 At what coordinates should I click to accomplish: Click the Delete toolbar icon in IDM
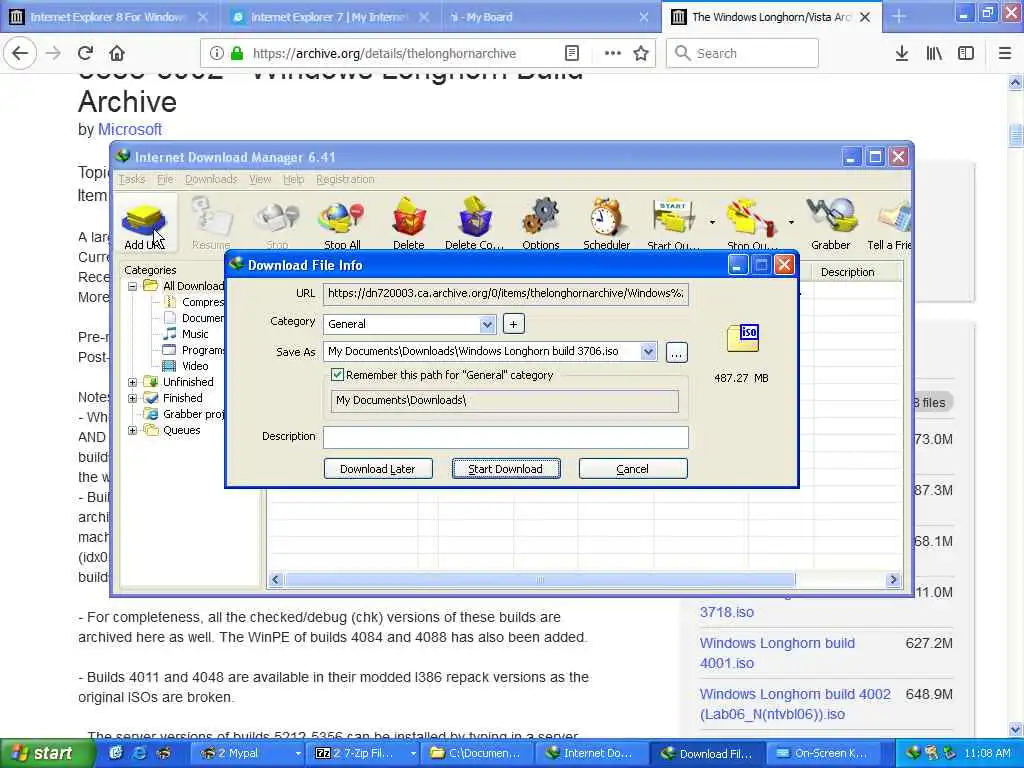click(x=408, y=225)
